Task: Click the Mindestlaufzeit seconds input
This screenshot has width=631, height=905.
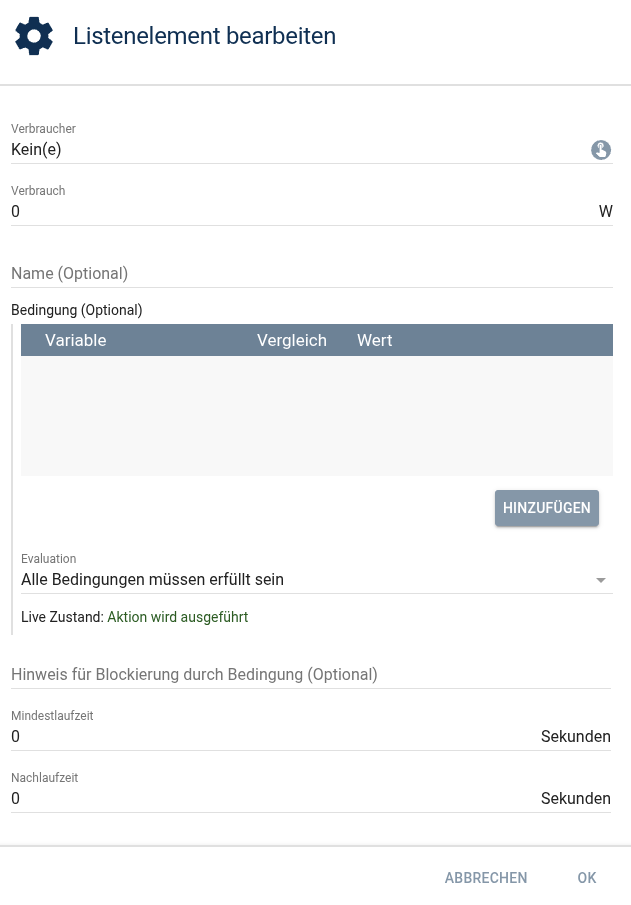Action: 270,737
